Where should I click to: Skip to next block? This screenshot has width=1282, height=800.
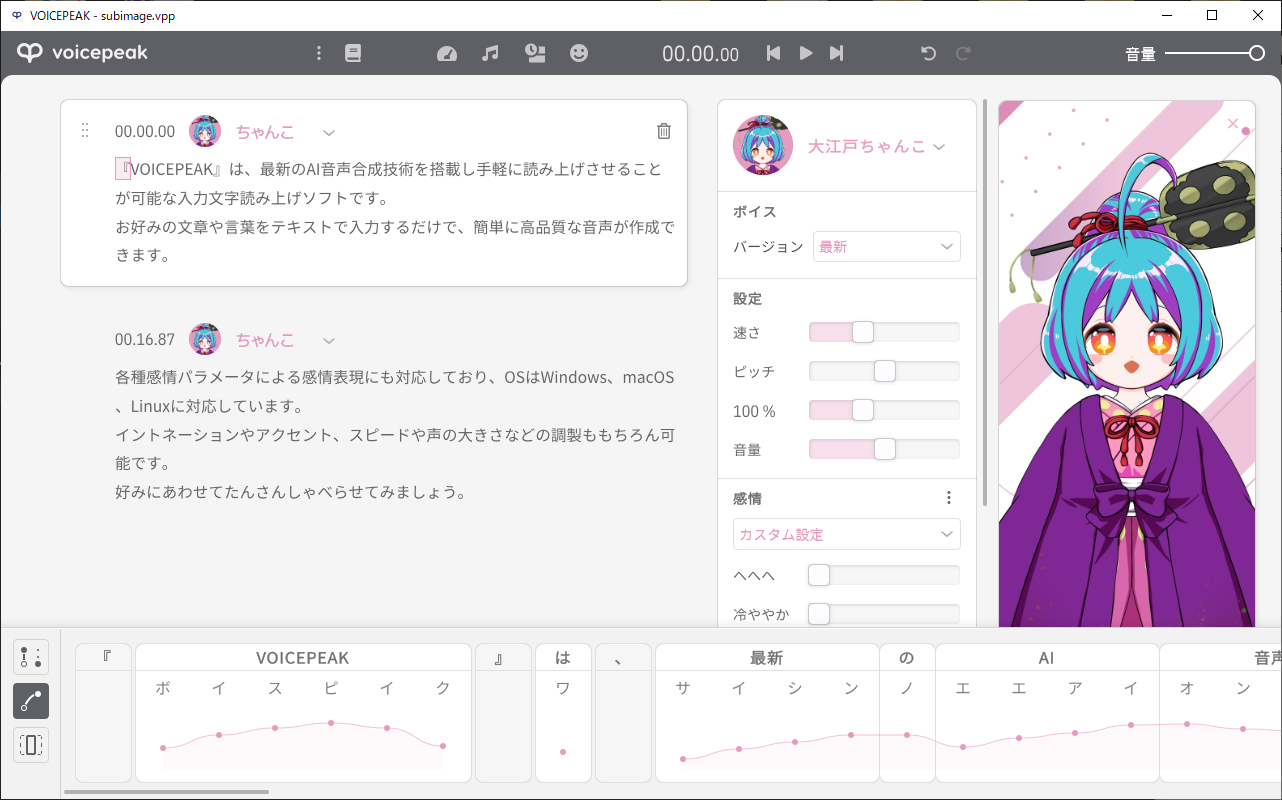pyautogui.click(x=837, y=53)
